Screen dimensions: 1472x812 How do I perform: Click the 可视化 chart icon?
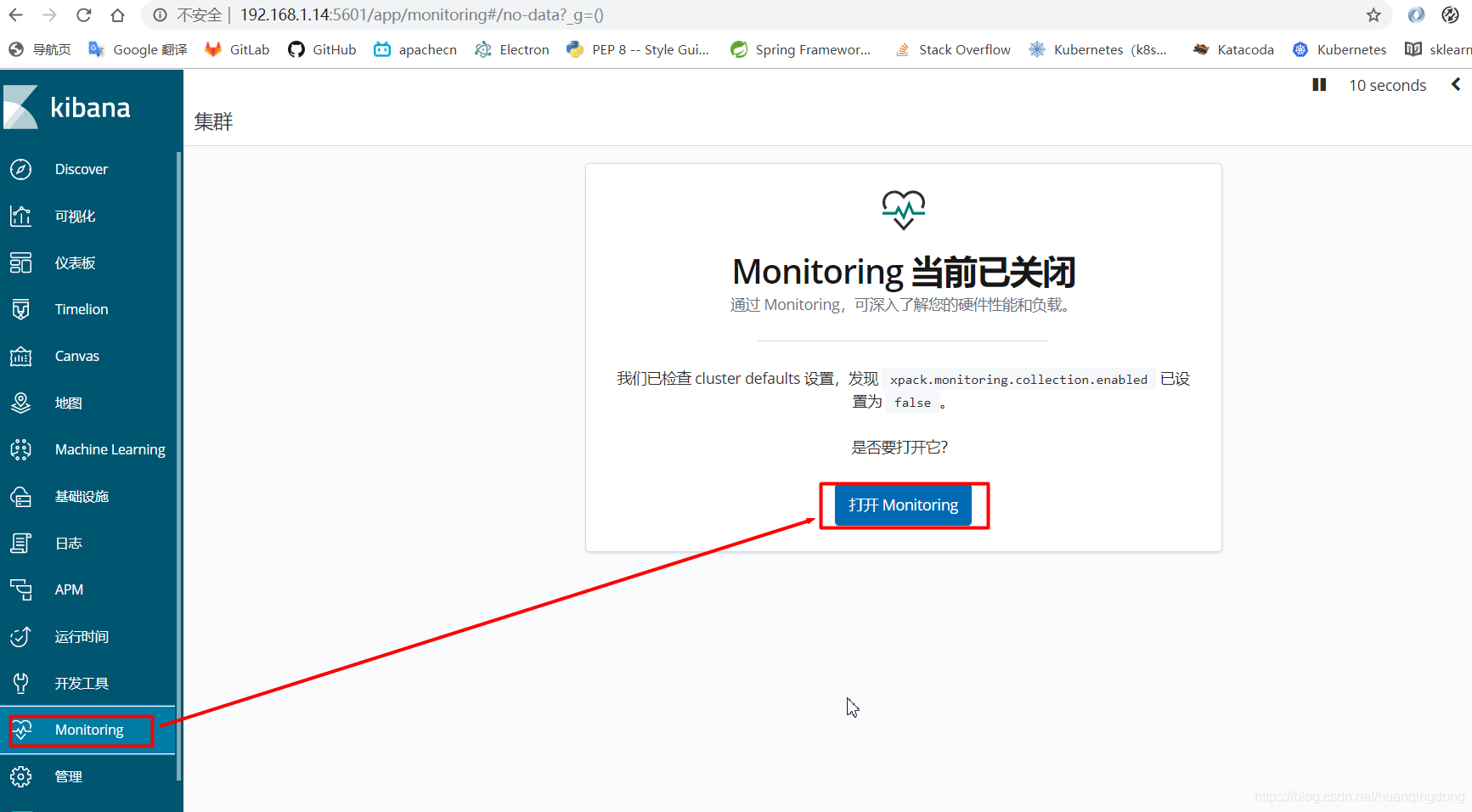[20, 216]
